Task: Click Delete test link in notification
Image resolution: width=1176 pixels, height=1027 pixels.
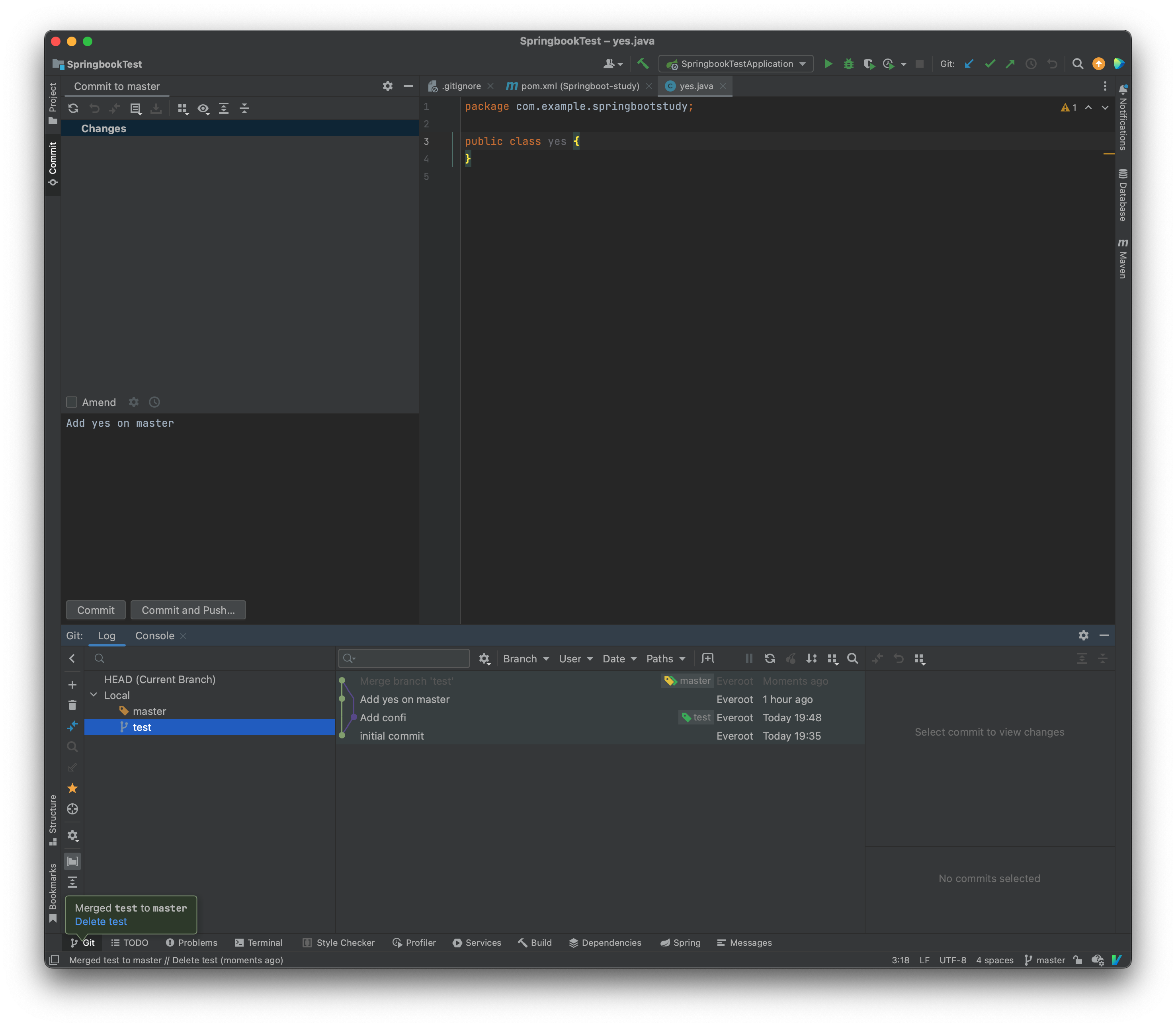Action: tap(100, 922)
